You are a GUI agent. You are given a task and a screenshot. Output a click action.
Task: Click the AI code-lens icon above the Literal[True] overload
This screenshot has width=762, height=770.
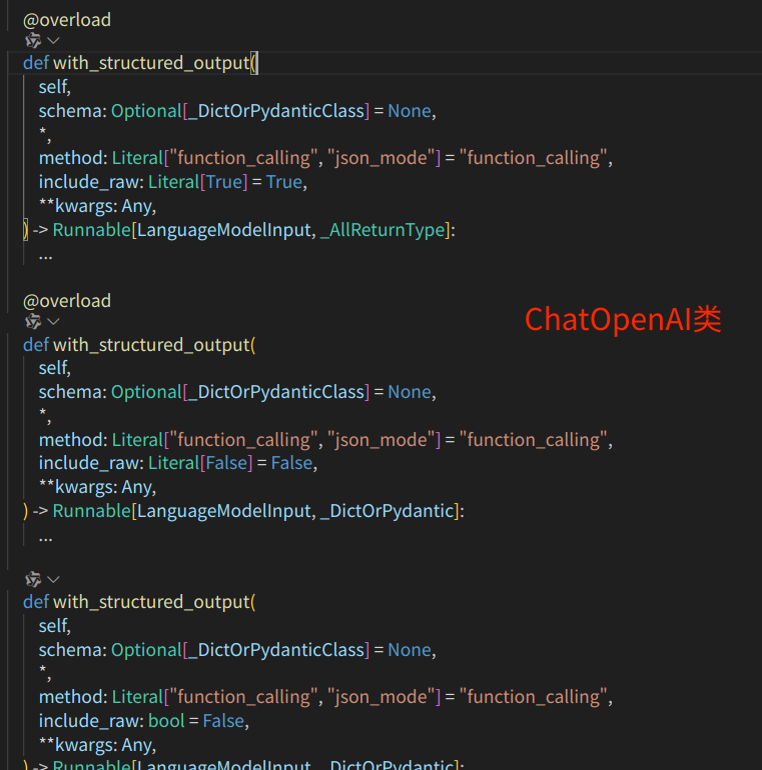click(x=33, y=41)
